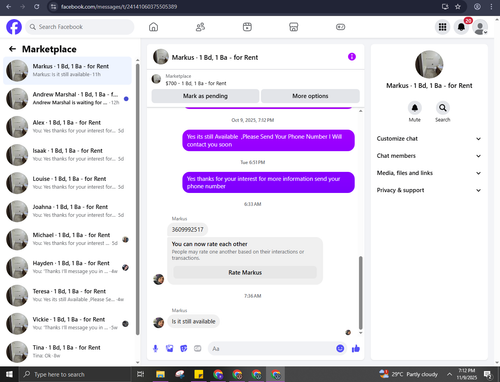Click the Search Facebook field

(x=80, y=27)
